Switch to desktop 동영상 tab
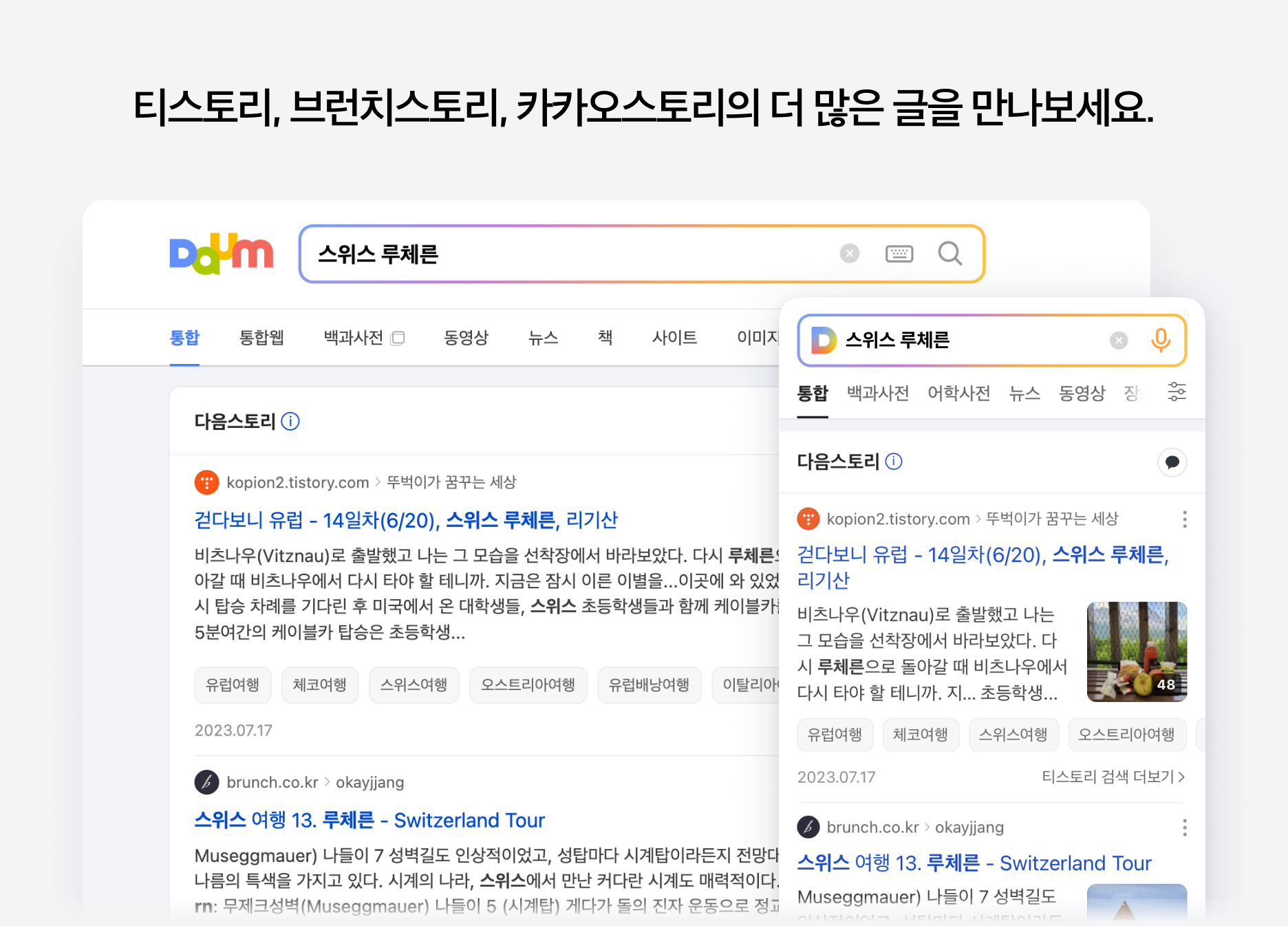1288x926 pixels. click(x=466, y=338)
